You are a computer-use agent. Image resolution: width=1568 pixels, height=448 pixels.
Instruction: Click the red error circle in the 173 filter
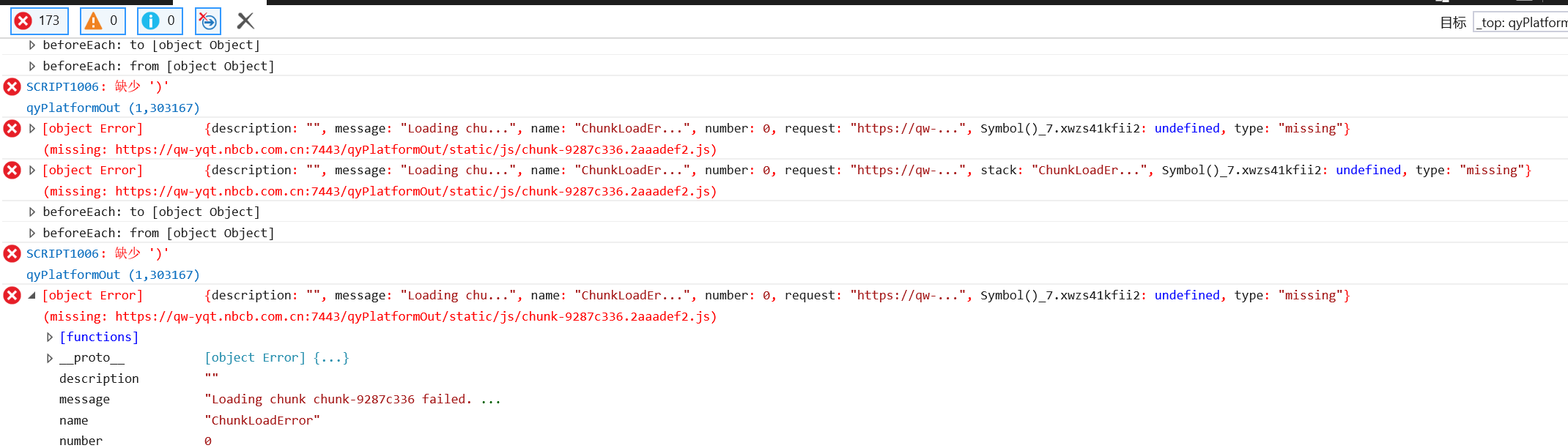[x=23, y=21]
